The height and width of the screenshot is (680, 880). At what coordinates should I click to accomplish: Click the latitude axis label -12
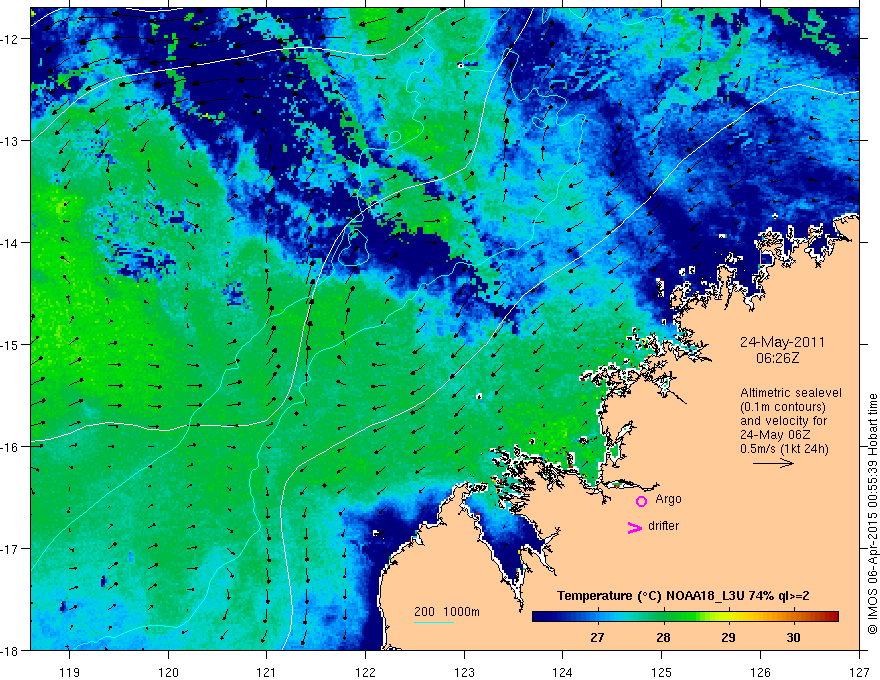click(10, 39)
